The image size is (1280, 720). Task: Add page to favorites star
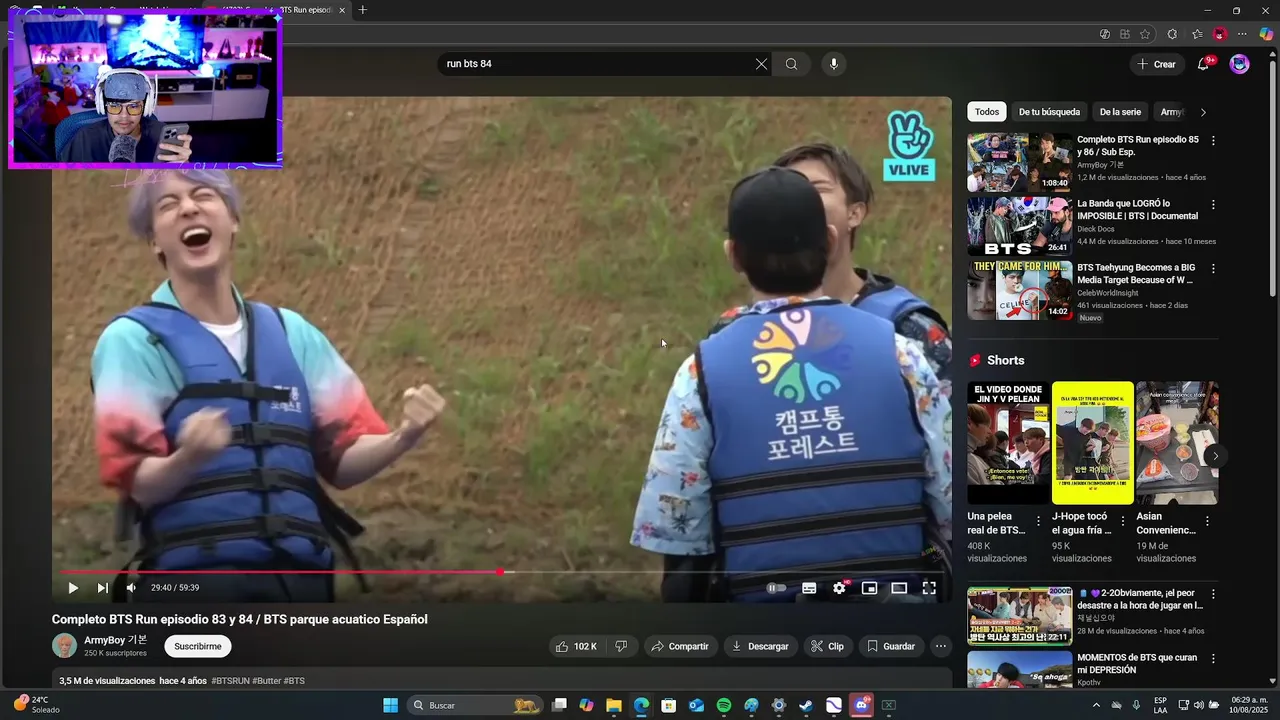point(1145,34)
